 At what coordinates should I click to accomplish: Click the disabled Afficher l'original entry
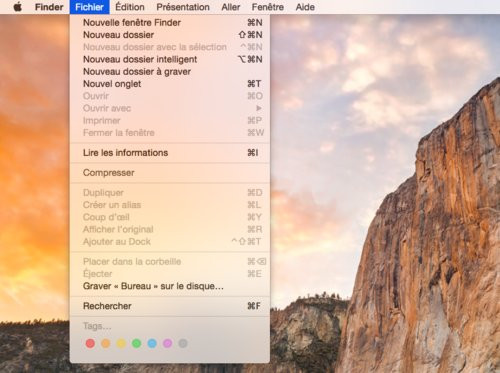click(x=170, y=229)
